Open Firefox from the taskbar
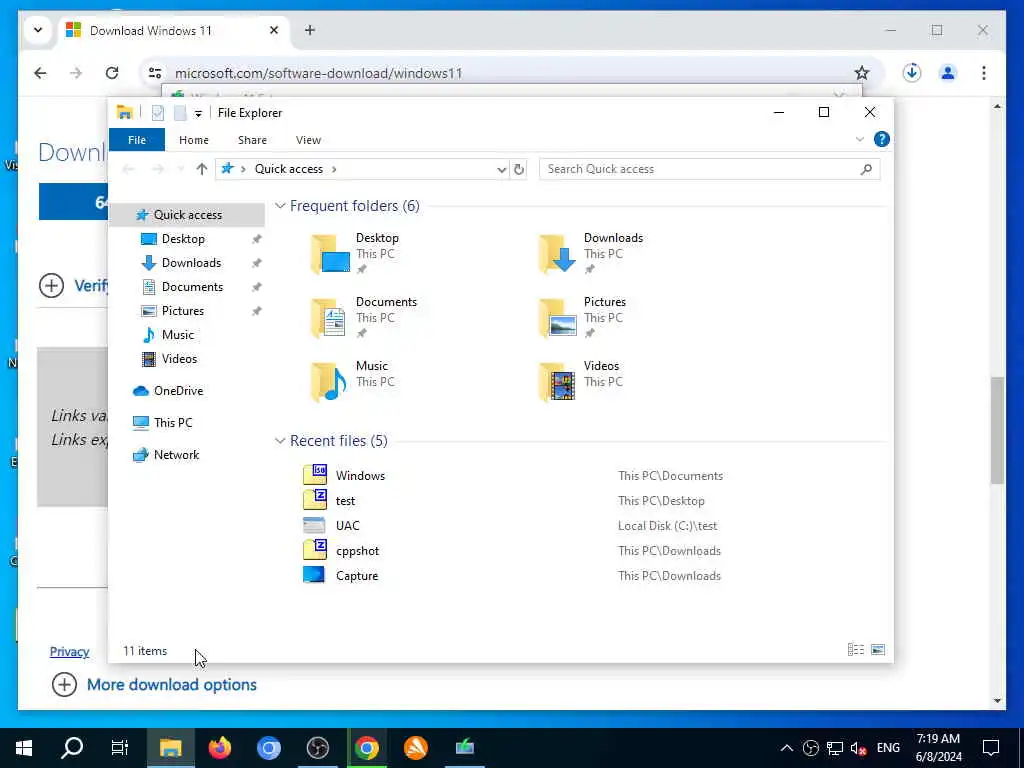This screenshot has height=768, width=1024. click(219, 748)
